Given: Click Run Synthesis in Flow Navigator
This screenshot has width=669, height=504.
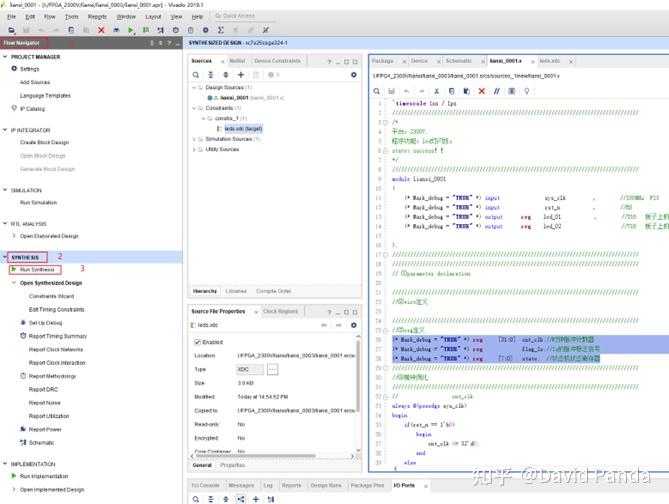Looking at the screenshot, I should pos(36,270).
